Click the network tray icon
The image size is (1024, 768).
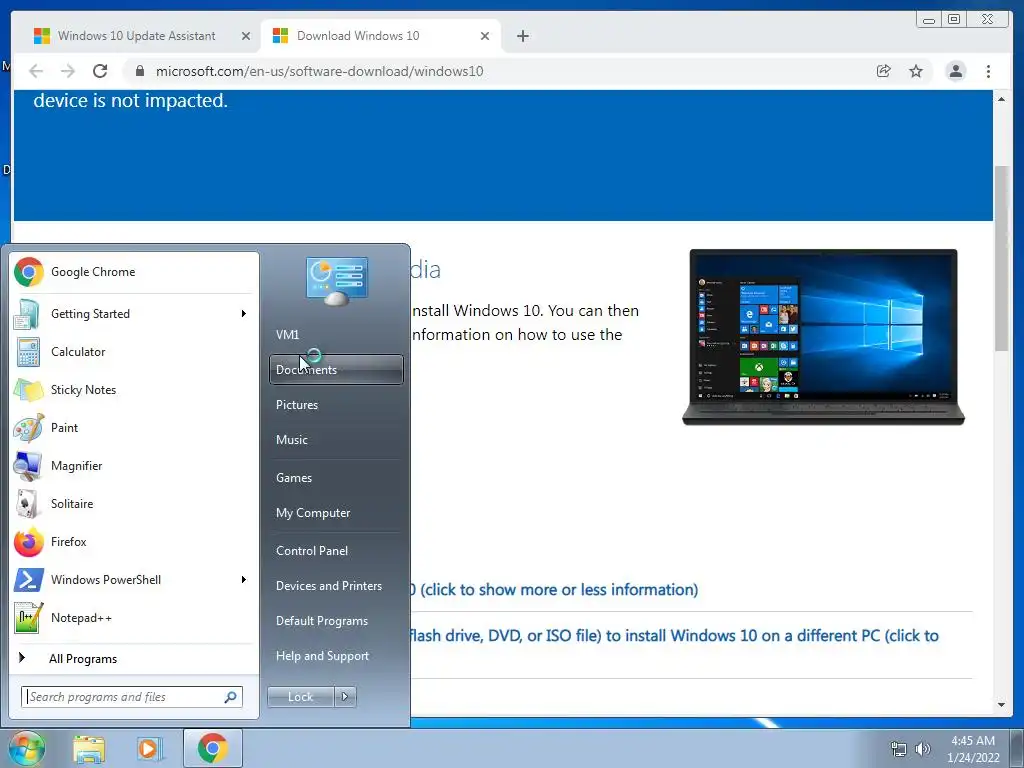click(x=899, y=749)
